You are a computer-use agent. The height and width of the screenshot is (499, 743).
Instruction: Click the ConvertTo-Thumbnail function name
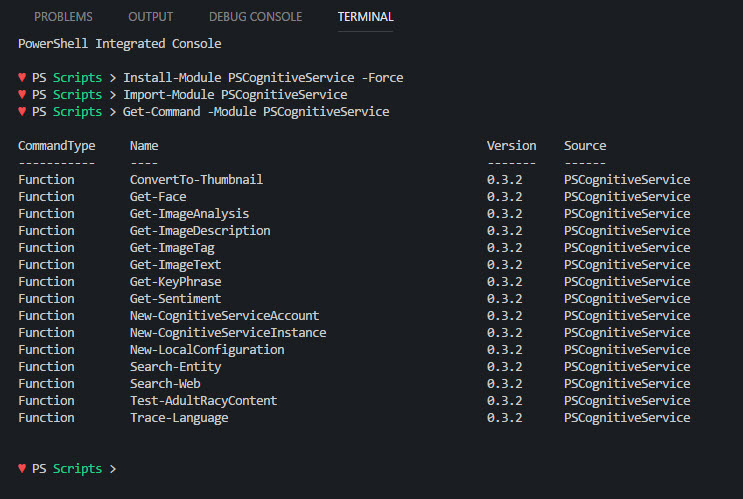pyautogui.click(x=196, y=180)
